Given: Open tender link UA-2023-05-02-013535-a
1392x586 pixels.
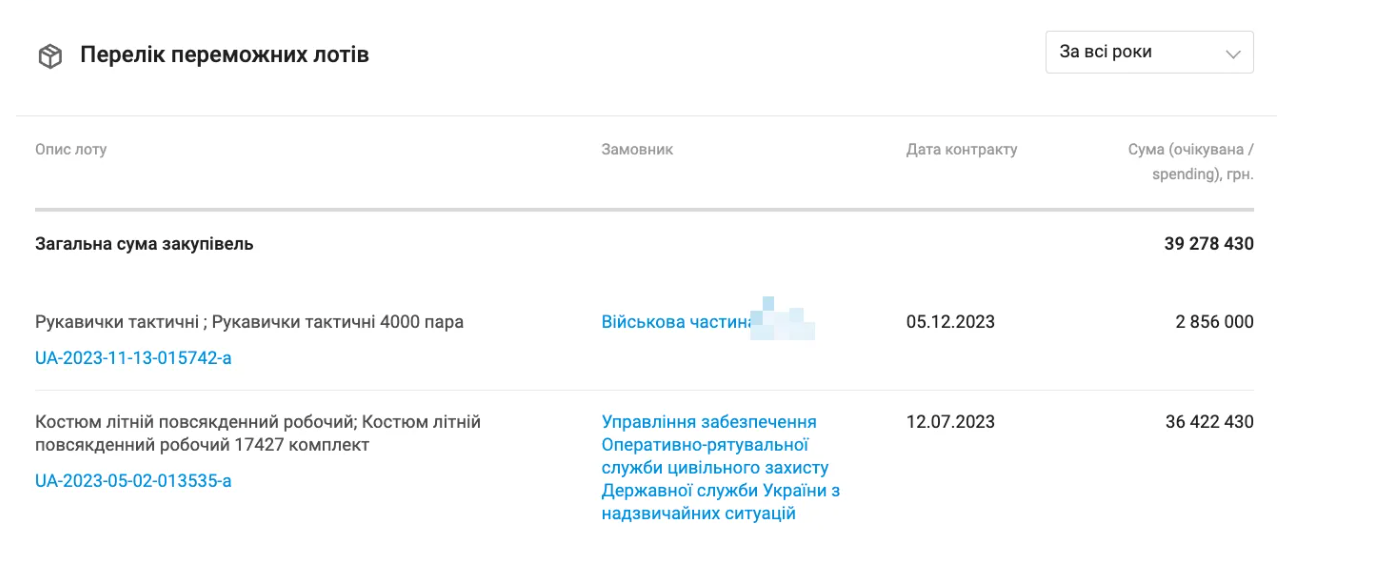Looking at the screenshot, I should point(133,481).
